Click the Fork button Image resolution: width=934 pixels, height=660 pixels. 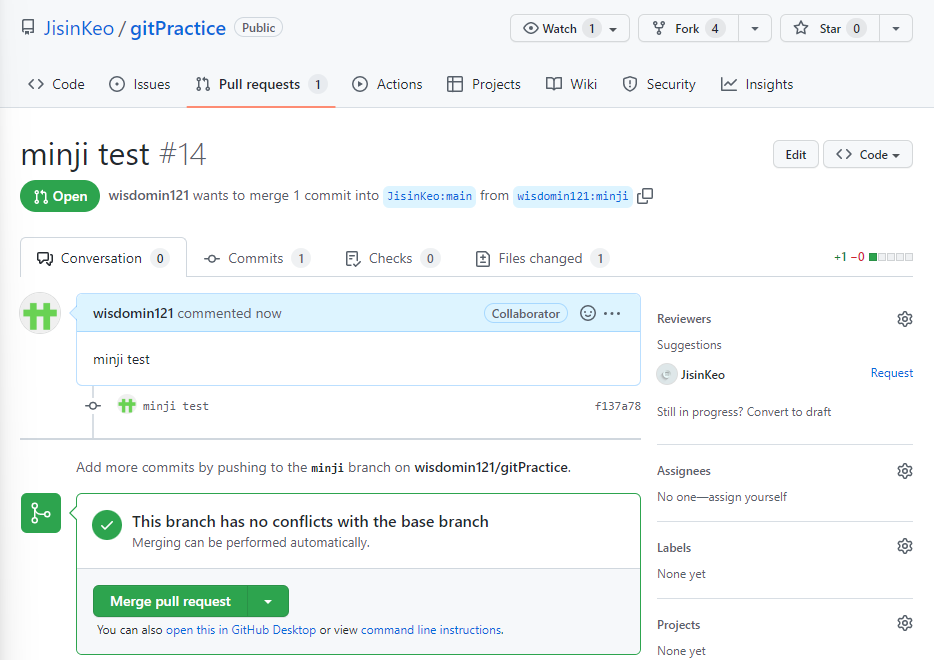click(x=688, y=29)
